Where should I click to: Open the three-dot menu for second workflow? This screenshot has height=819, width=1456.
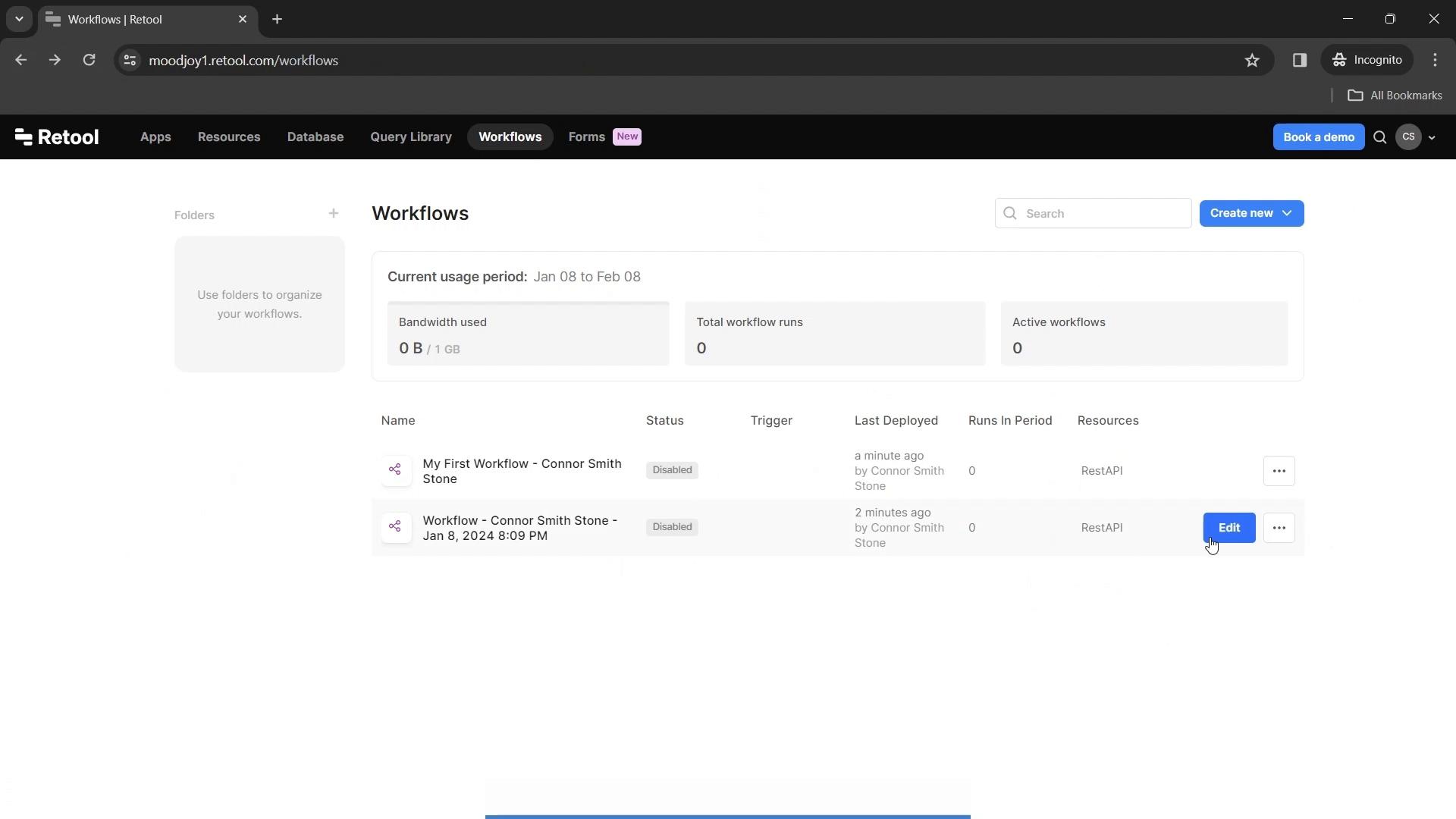tap(1279, 527)
